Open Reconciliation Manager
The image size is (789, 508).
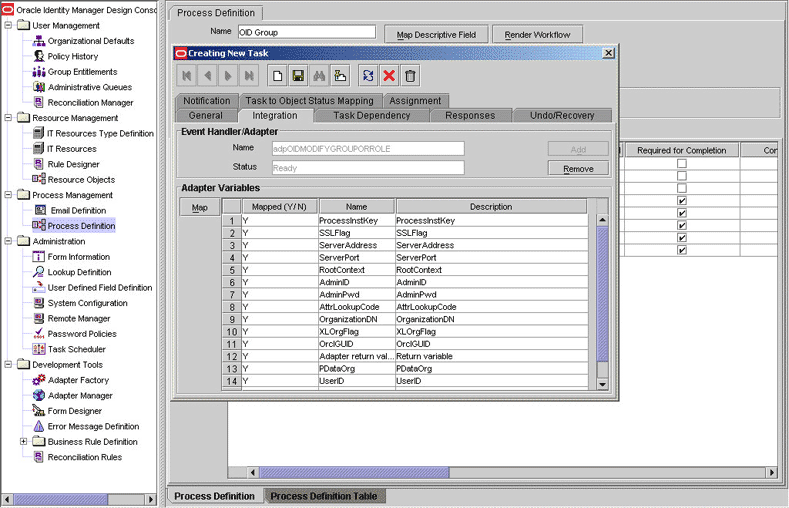pyautogui.click(x=90, y=103)
